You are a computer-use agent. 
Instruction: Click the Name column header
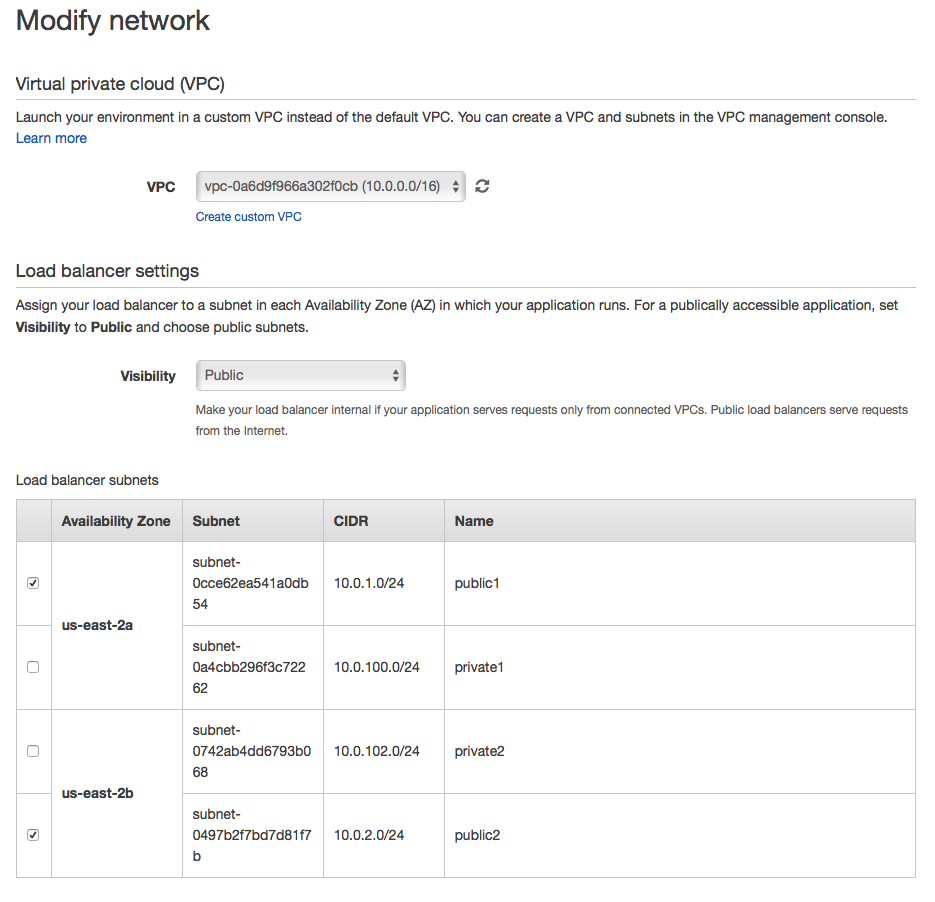pyautogui.click(x=474, y=521)
